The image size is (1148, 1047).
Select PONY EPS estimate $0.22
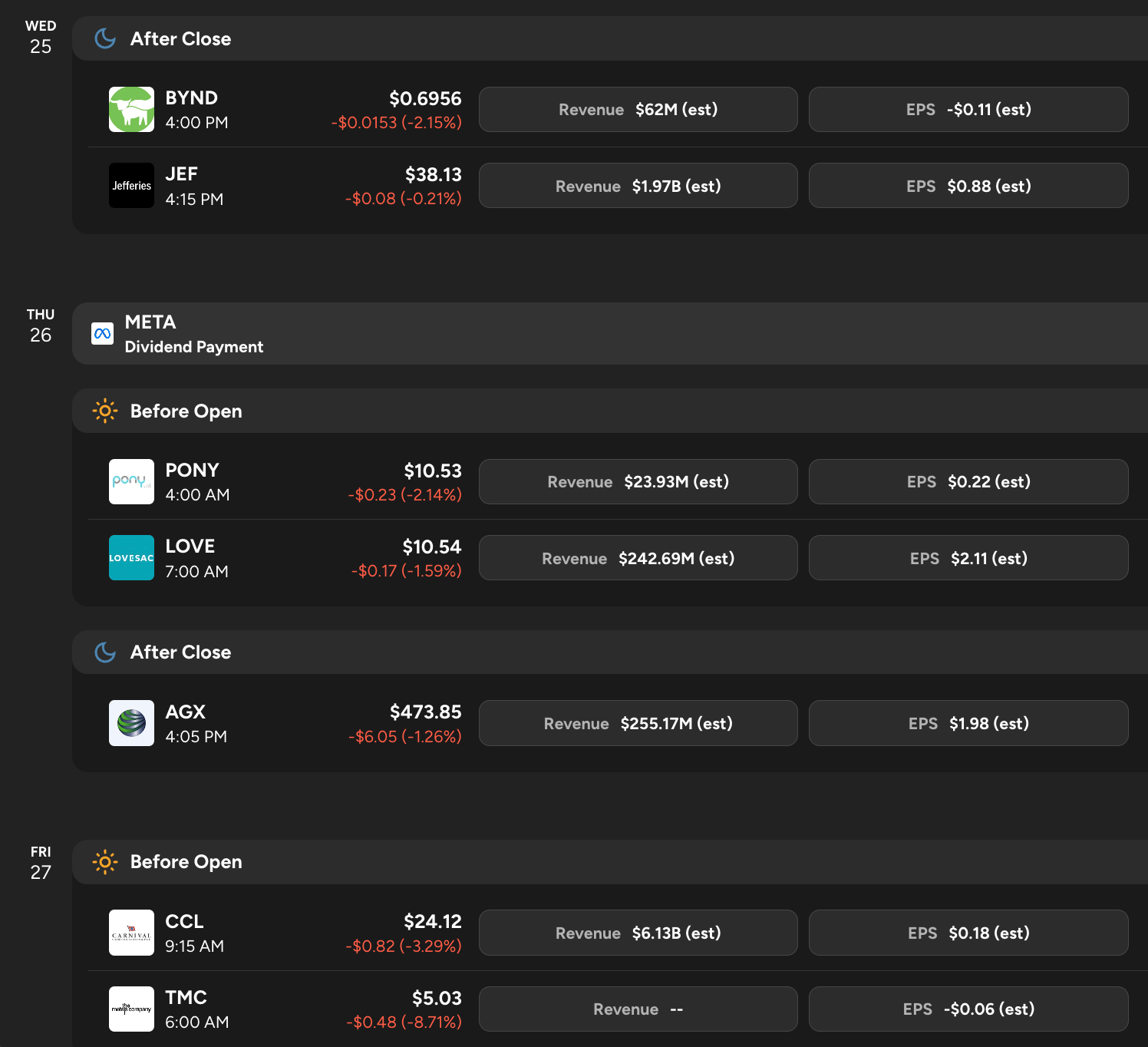(x=968, y=481)
